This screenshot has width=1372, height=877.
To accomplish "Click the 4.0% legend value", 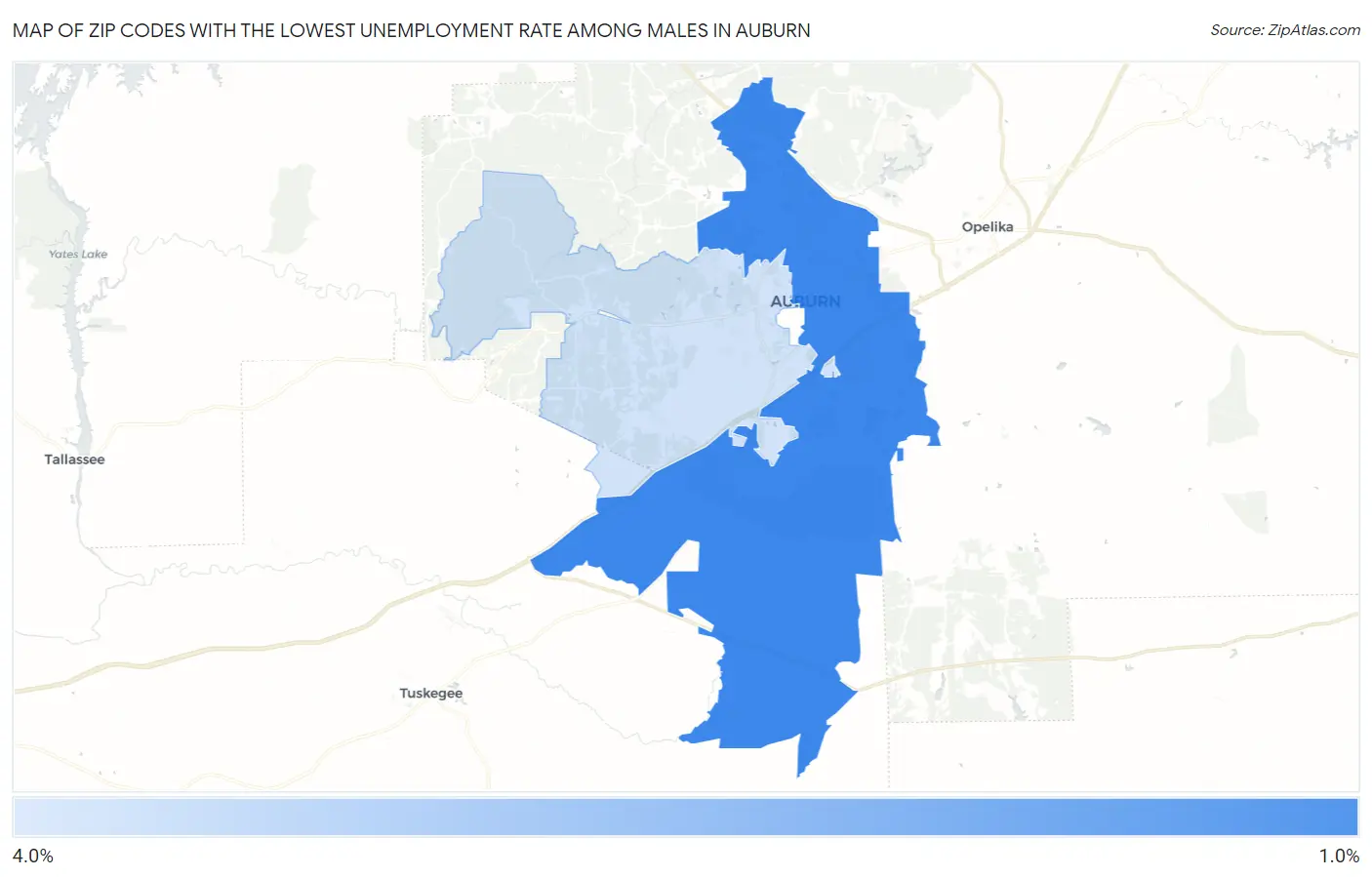I will click(x=32, y=856).
